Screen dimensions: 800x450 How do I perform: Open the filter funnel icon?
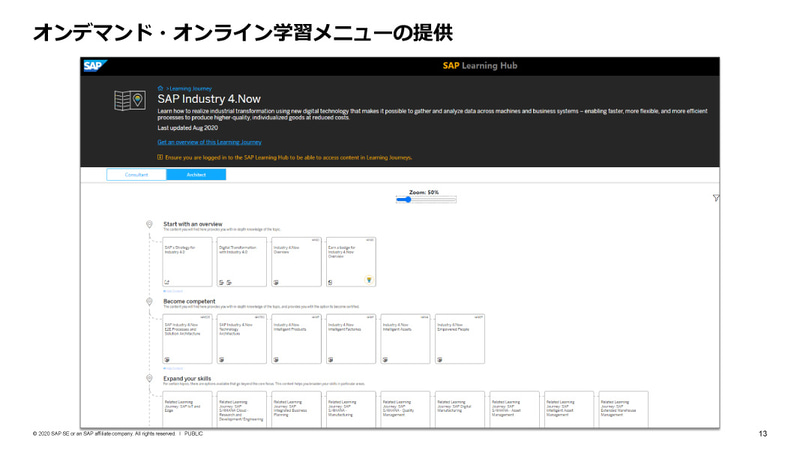716,198
